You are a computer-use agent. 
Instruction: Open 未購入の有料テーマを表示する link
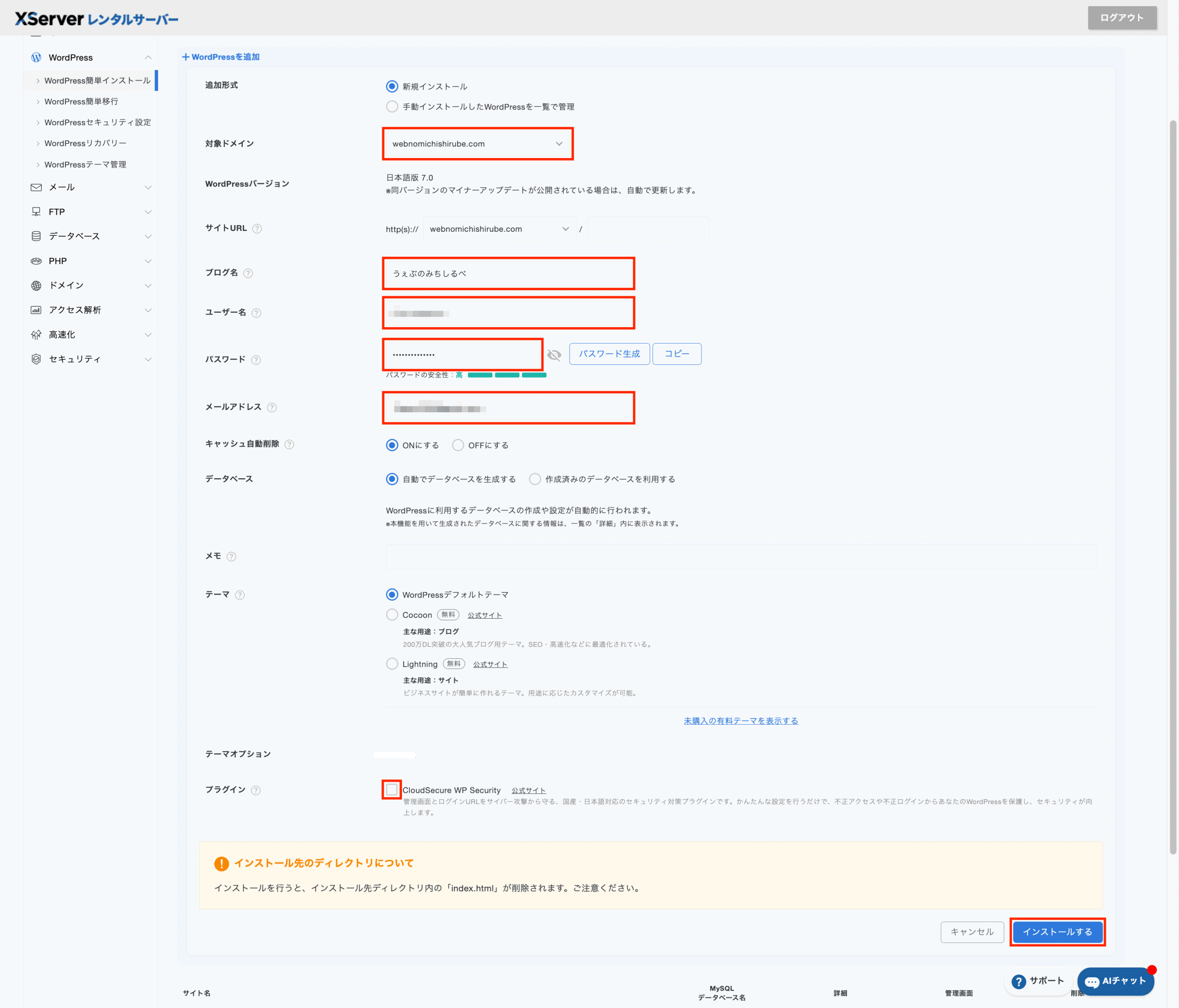point(741,721)
